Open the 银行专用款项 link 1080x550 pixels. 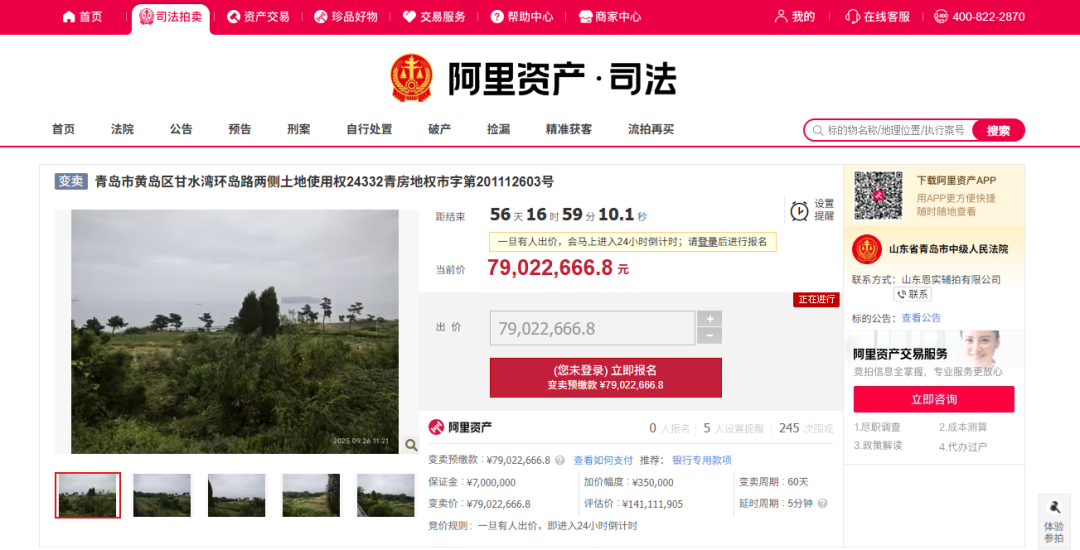702,461
